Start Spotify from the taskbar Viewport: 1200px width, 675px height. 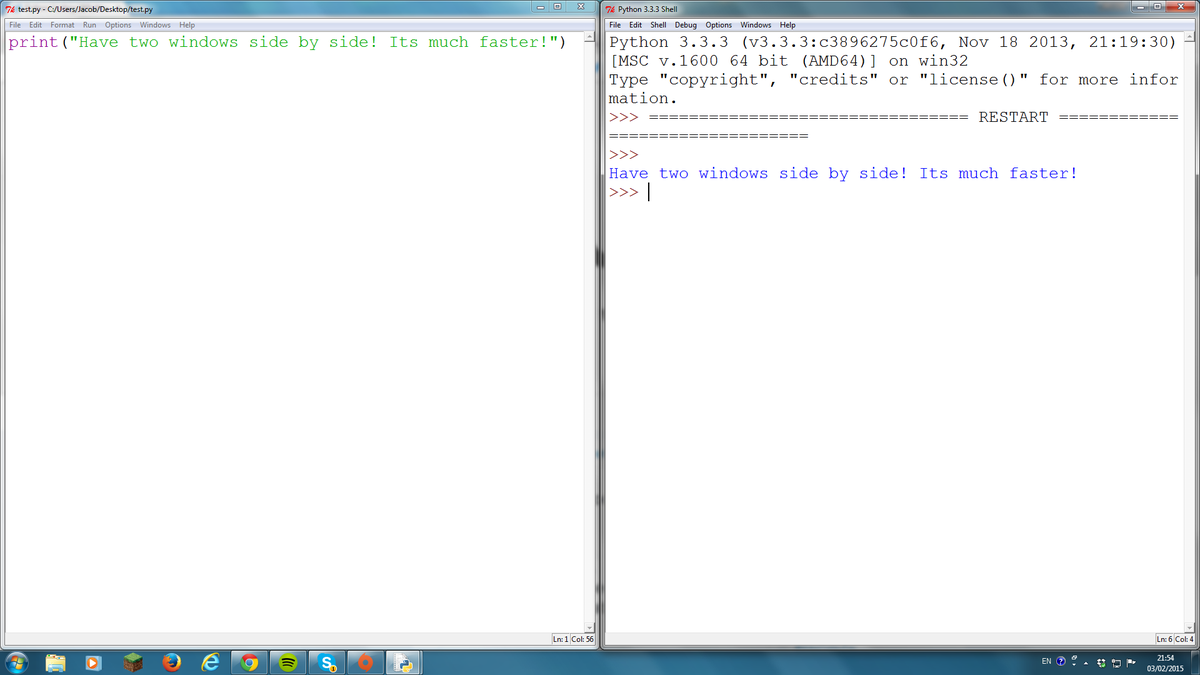click(x=289, y=661)
